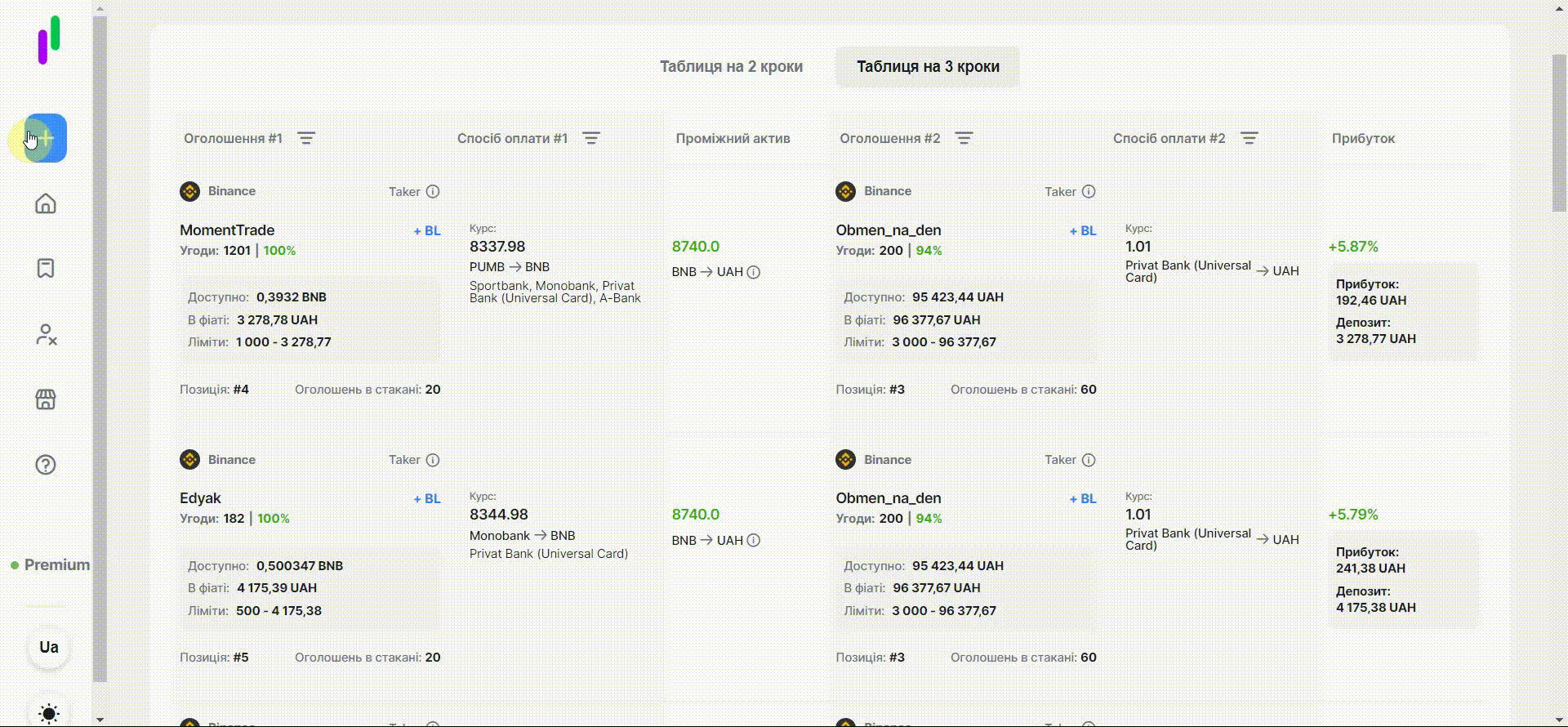The height and width of the screenshot is (727, 1568).
Task: Add MomentTrade to blacklist via + BL
Action: [x=427, y=231]
